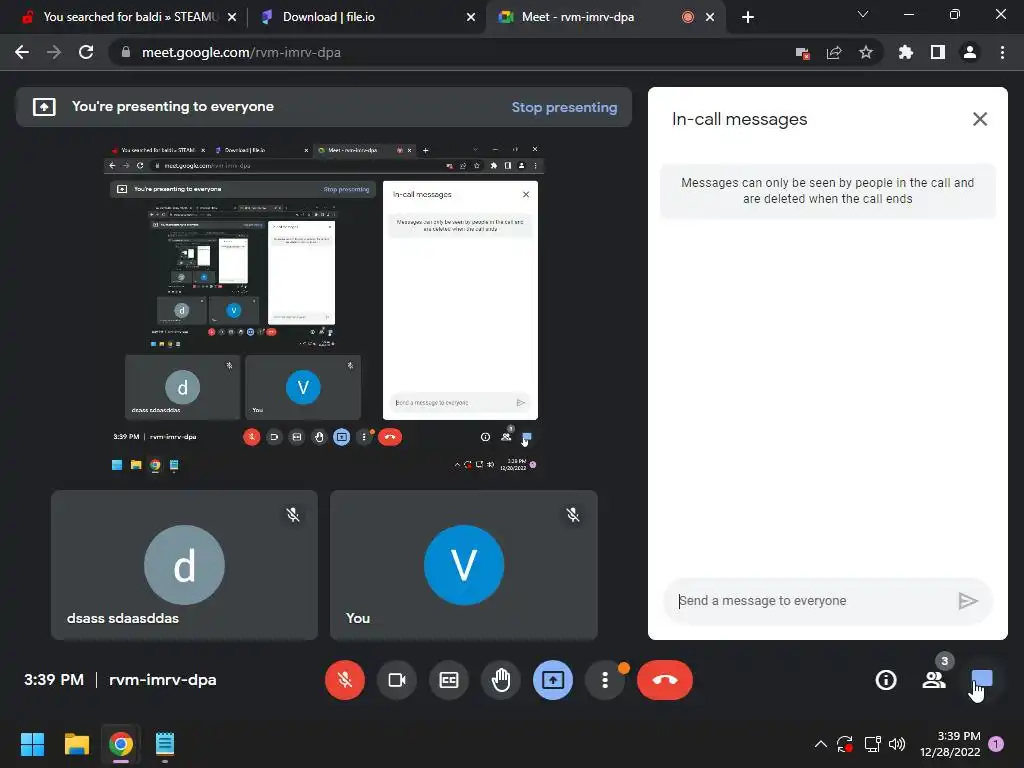1024x768 pixels.
Task: Leave the call with the red hang-up button
Action: [x=665, y=680]
